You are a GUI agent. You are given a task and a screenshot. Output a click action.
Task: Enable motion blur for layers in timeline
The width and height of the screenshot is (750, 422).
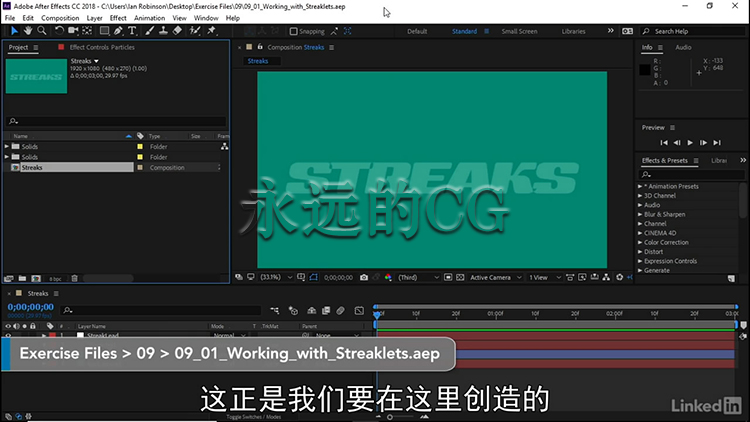pyautogui.click(x=341, y=311)
